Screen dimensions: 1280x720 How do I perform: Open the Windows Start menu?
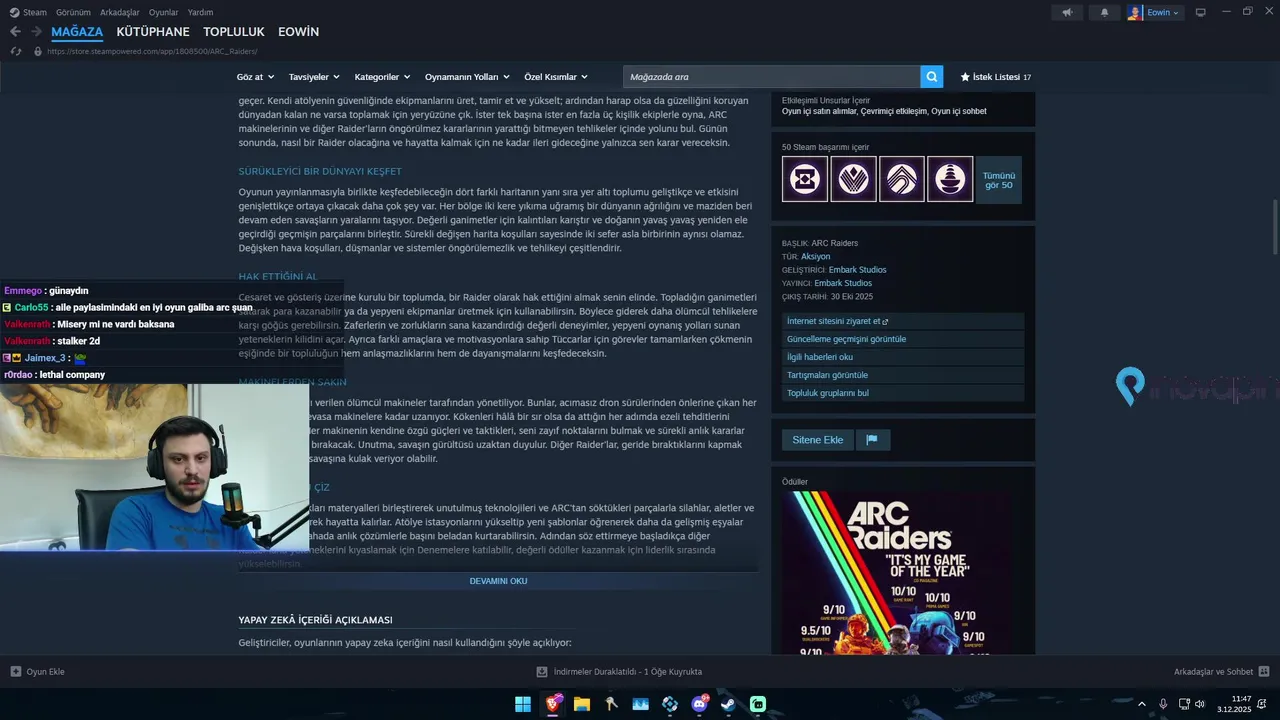(523, 704)
